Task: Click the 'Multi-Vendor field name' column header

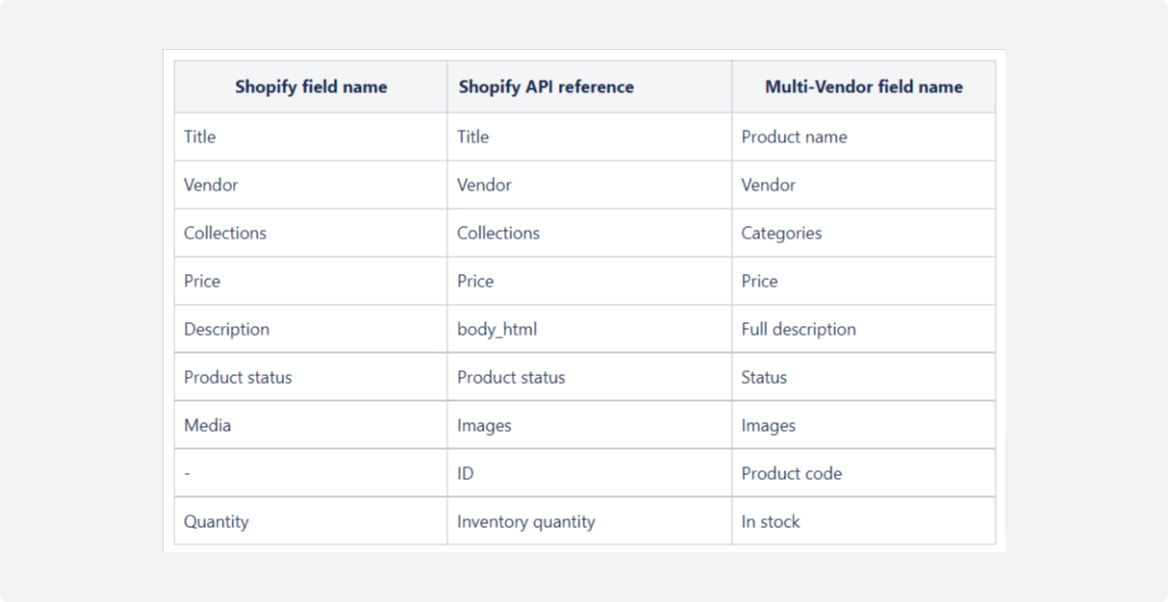Action: [863, 87]
